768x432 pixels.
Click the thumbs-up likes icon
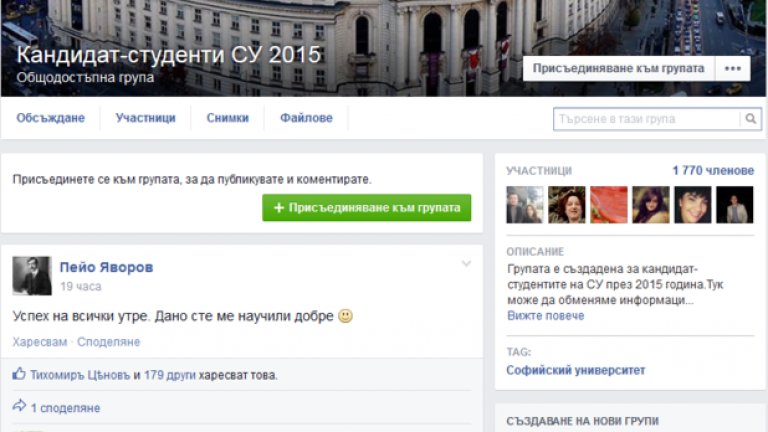coord(19,375)
